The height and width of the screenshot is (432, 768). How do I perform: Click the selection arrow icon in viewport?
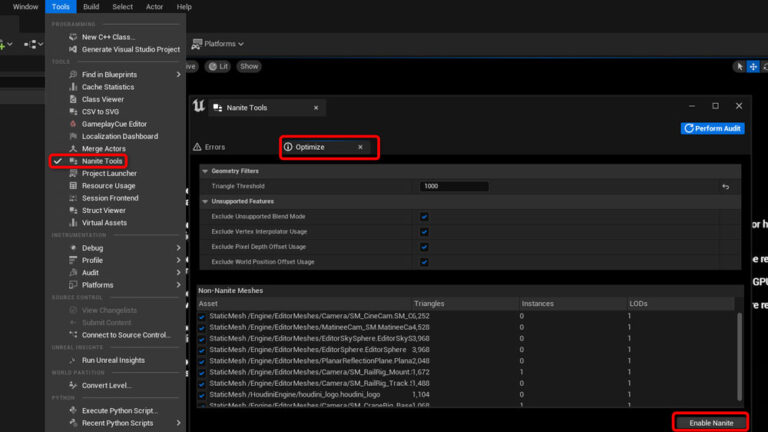[x=738, y=66]
